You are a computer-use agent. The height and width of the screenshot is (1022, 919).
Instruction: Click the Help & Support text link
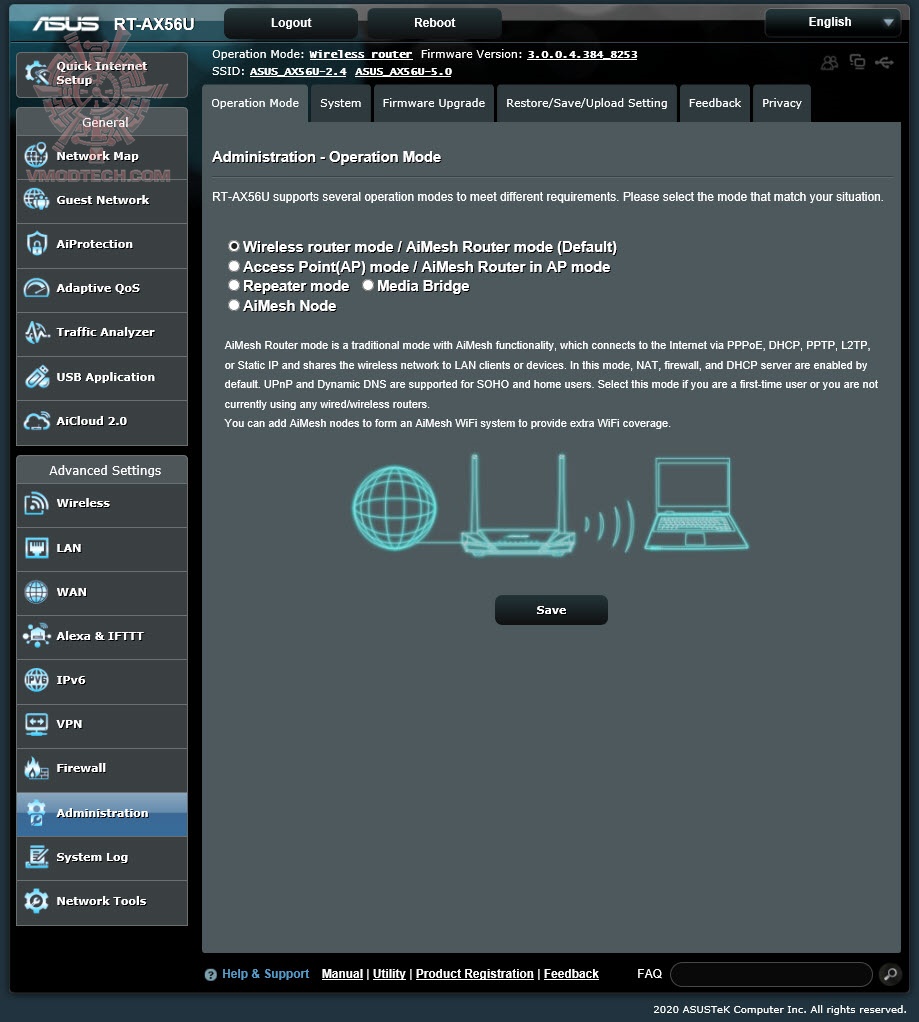pos(265,974)
